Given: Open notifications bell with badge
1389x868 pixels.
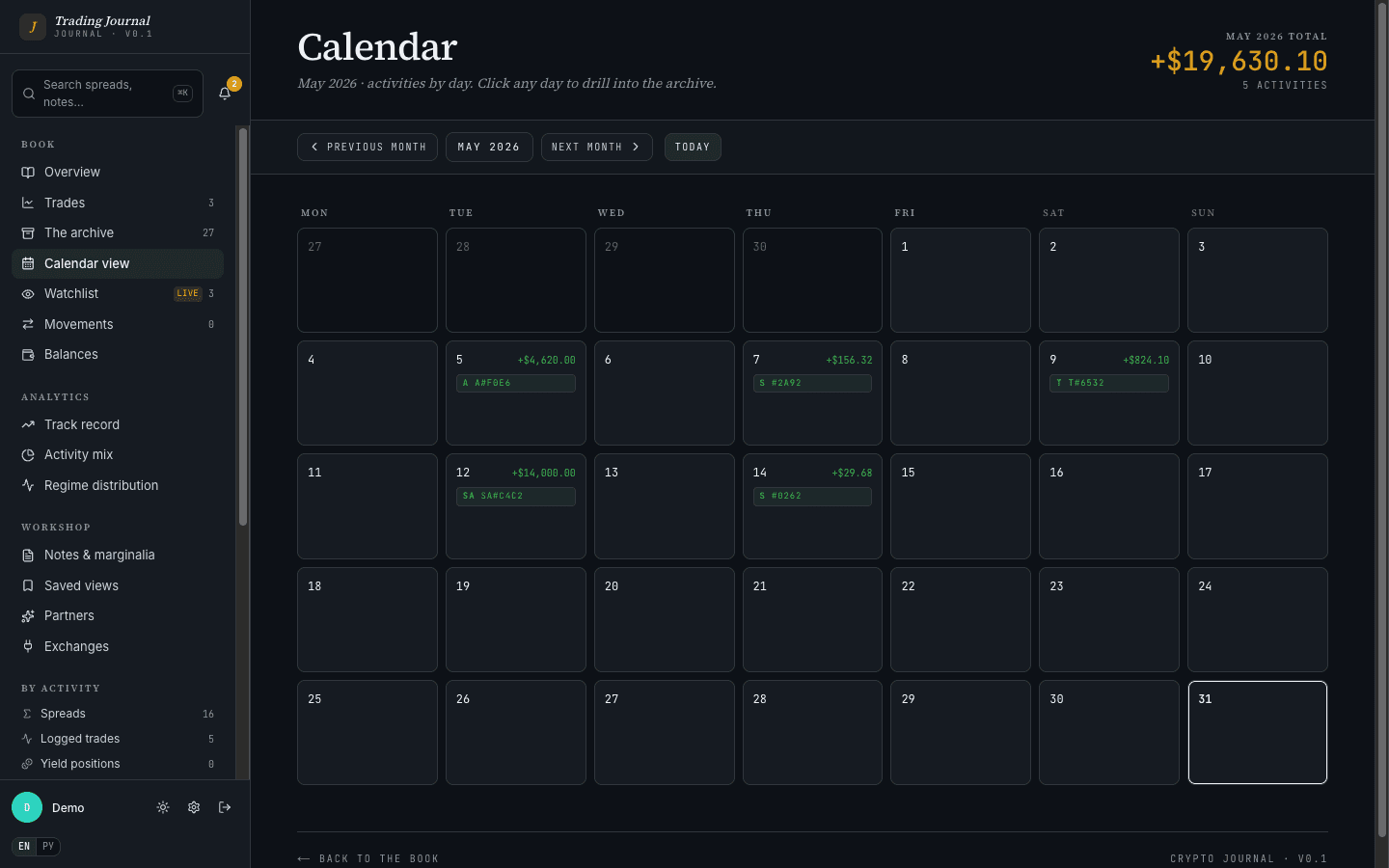Looking at the screenshot, I should [x=225, y=93].
